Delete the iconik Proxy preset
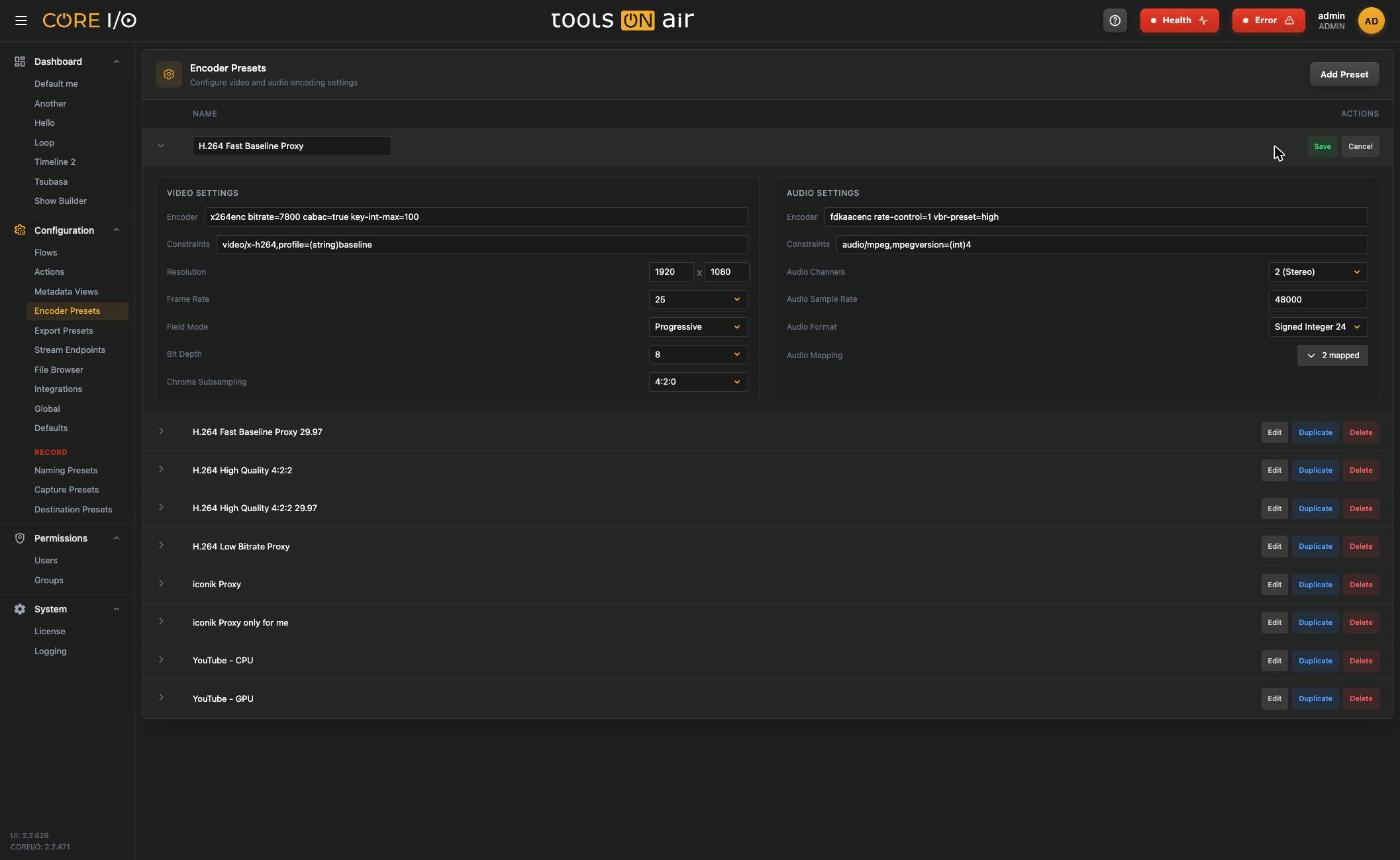The height and width of the screenshot is (860, 1400). (1360, 584)
